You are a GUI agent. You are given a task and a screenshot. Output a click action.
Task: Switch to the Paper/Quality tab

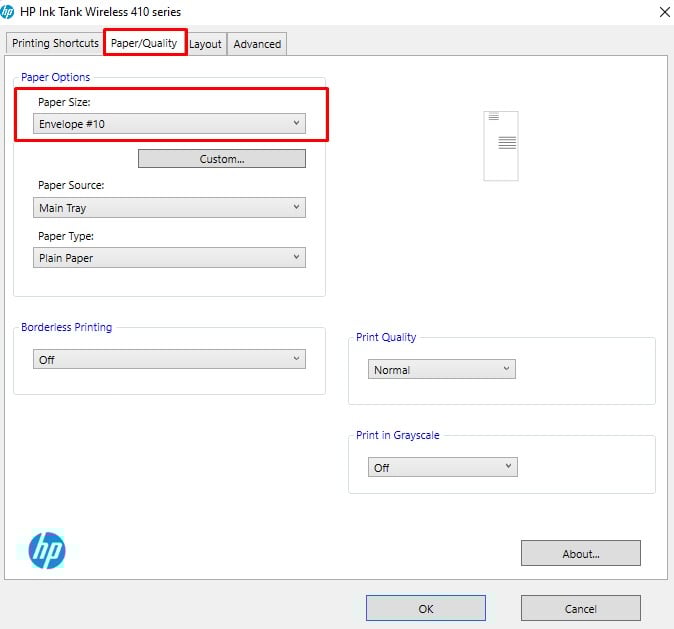(x=144, y=43)
